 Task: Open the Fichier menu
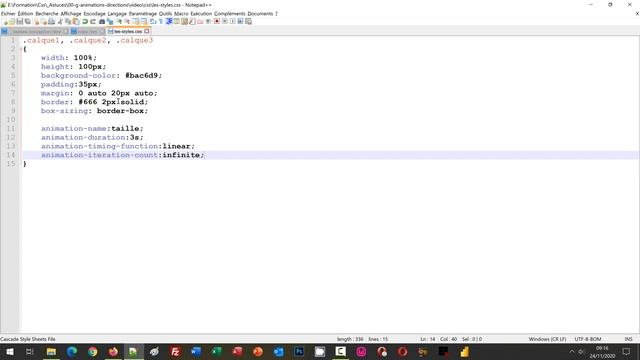tap(8, 13)
